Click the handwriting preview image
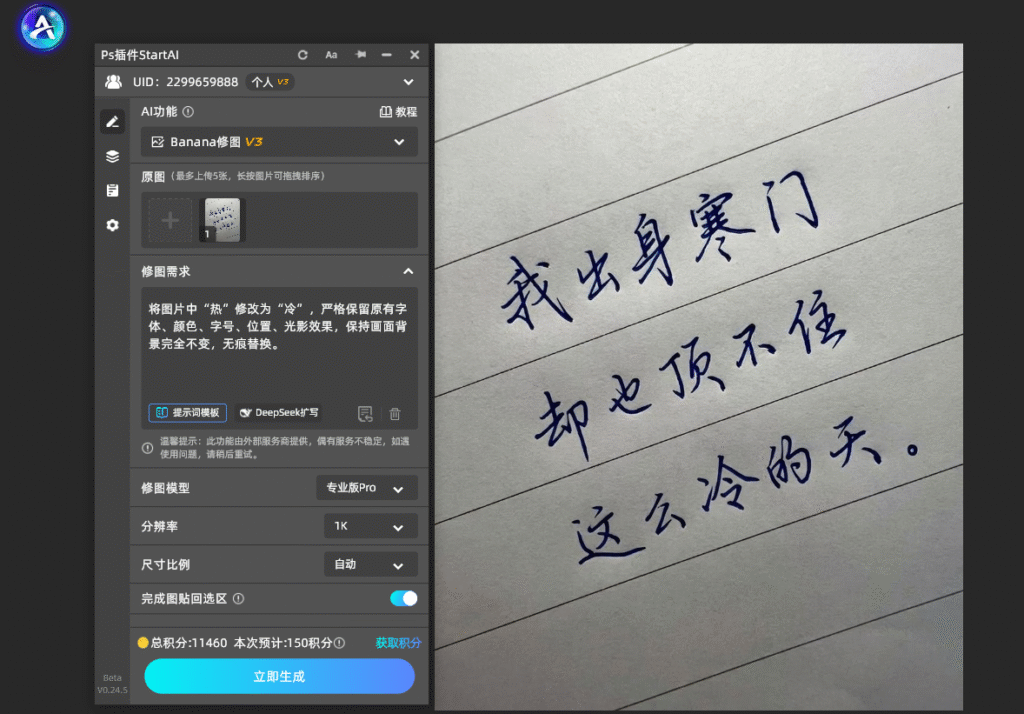This screenshot has width=1024, height=714. tap(698, 376)
